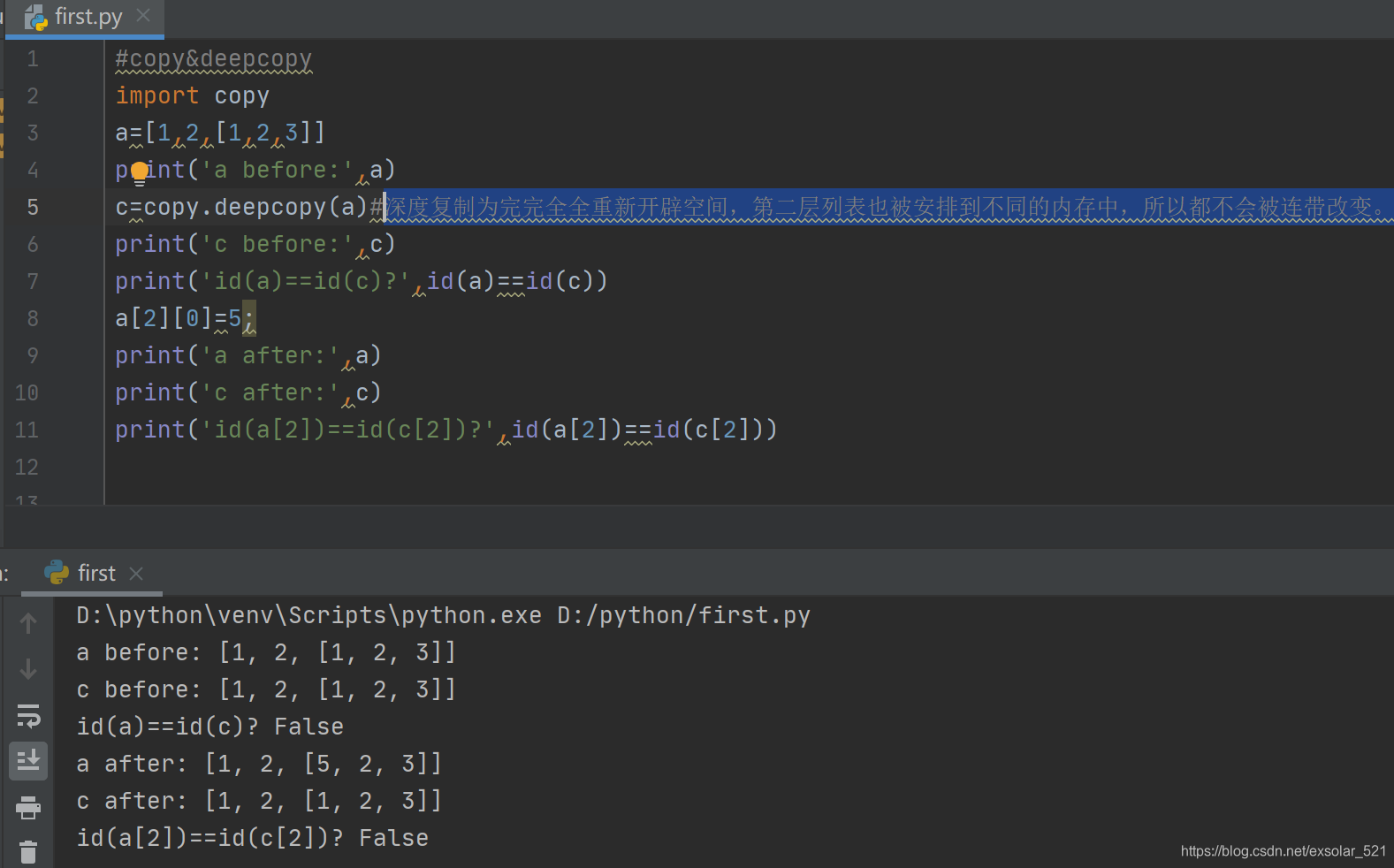Select the first.py editor tab
This screenshot has width=1394, height=868.
(x=85, y=18)
